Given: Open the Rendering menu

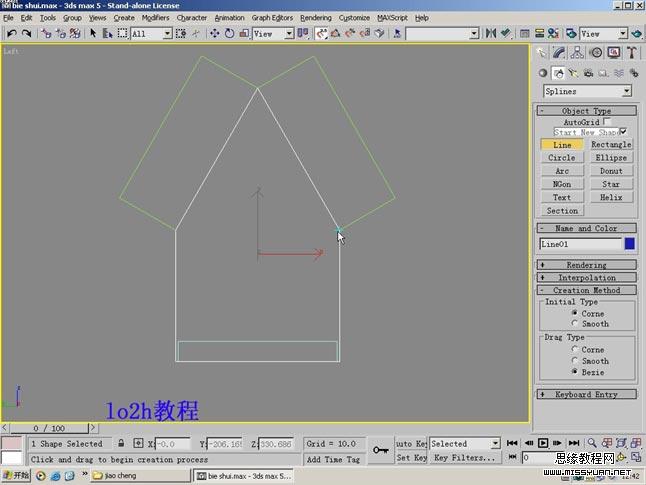Looking at the screenshot, I should pos(316,18).
